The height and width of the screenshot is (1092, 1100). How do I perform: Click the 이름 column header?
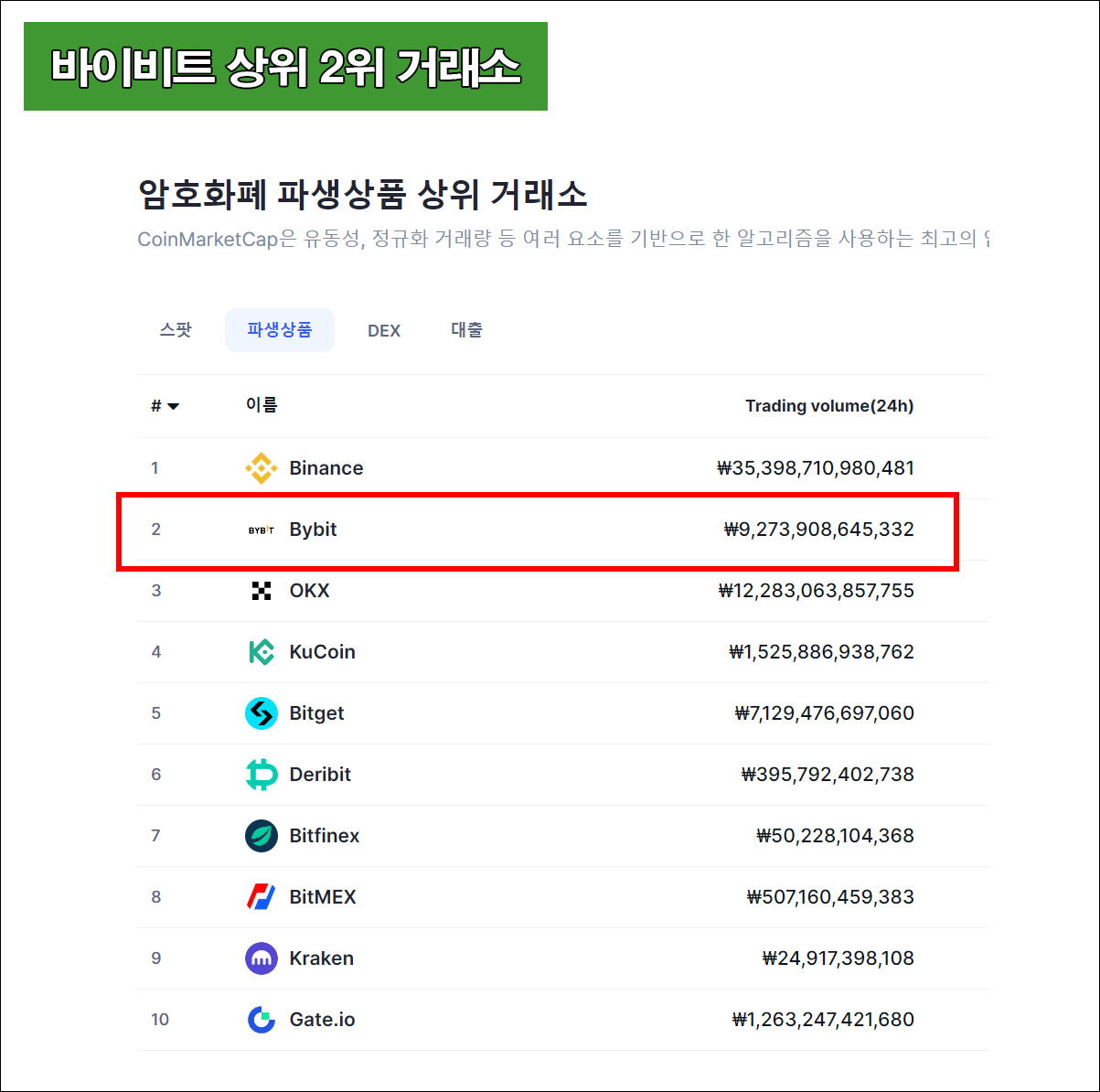click(x=262, y=405)
